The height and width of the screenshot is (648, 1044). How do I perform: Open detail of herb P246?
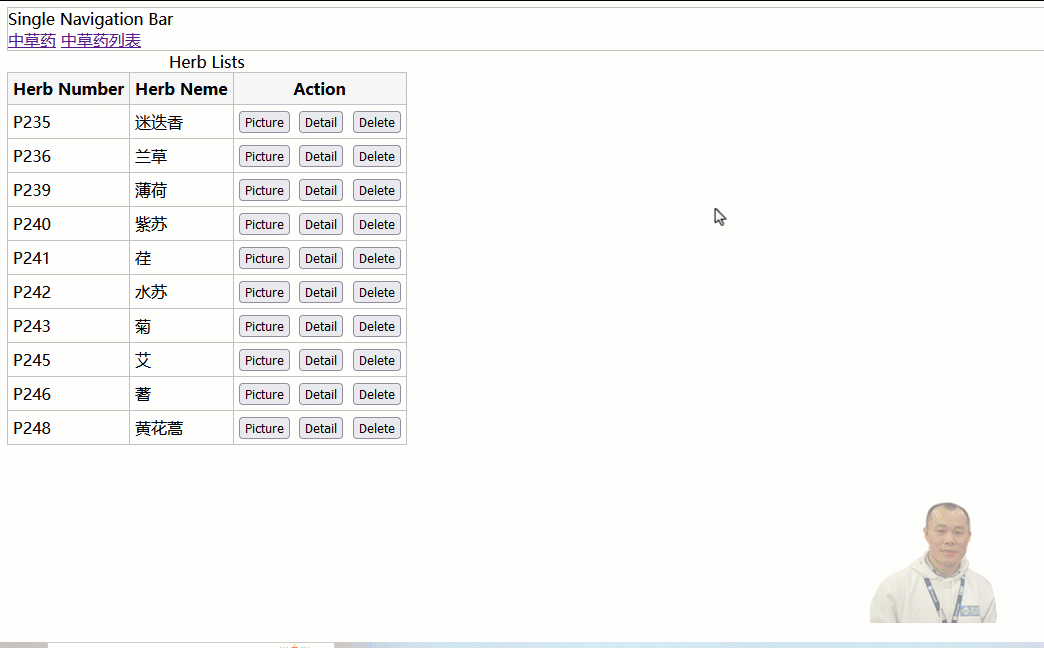[321, 394]
